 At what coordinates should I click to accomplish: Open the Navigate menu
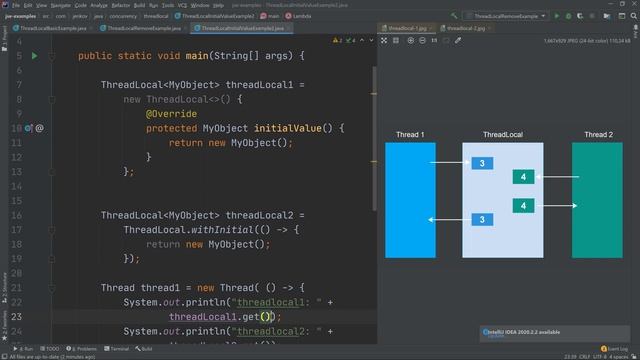60,5
